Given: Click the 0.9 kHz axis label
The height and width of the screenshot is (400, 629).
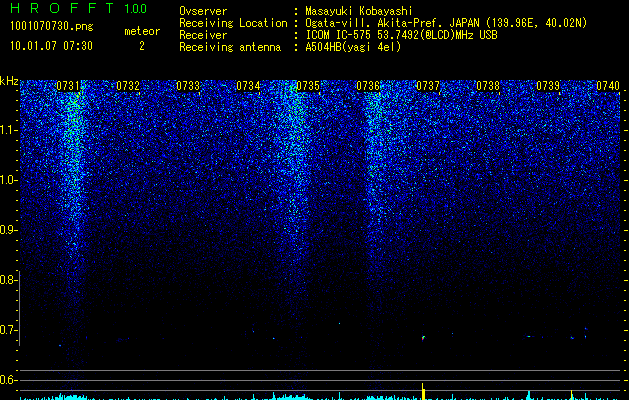Looking at the screenshot, I should click(x=8, y=230).
